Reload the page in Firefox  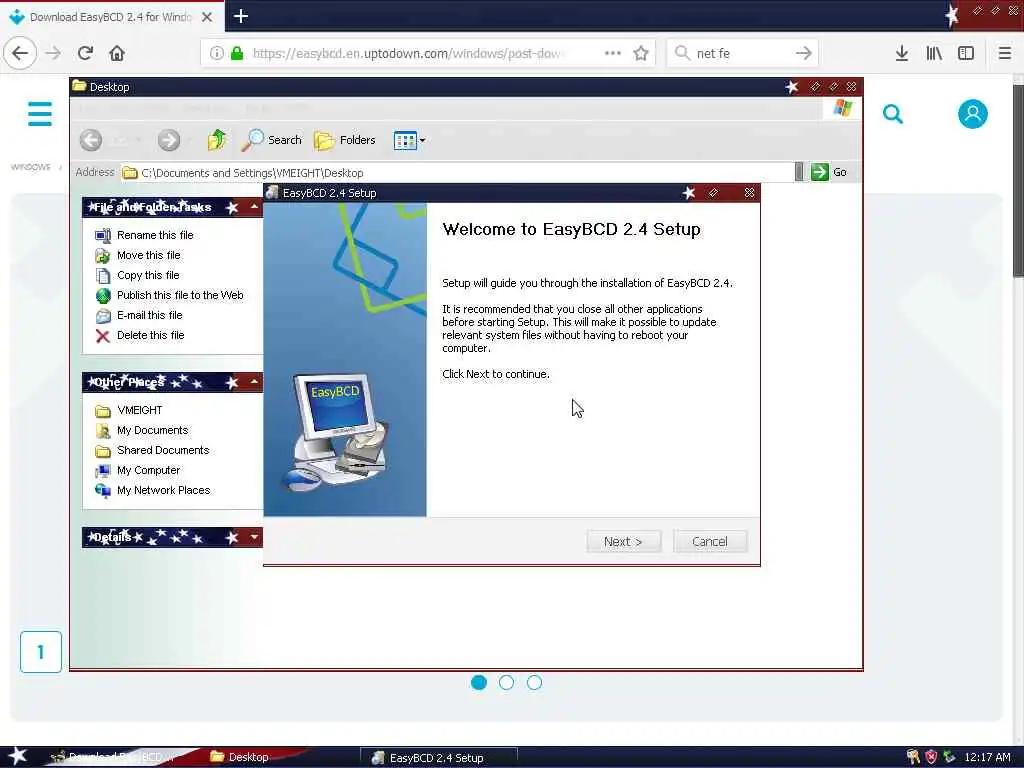tap(85, 53)
